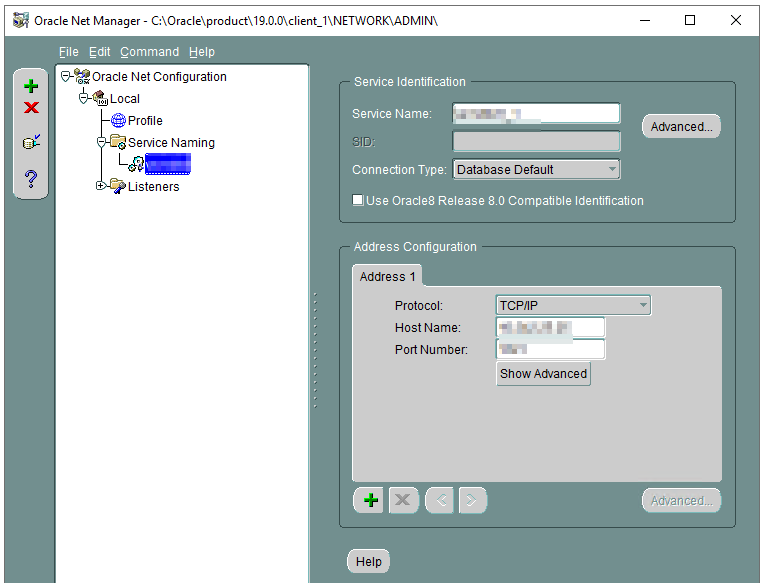Click the Service Name input field

[x=536, y=114]
